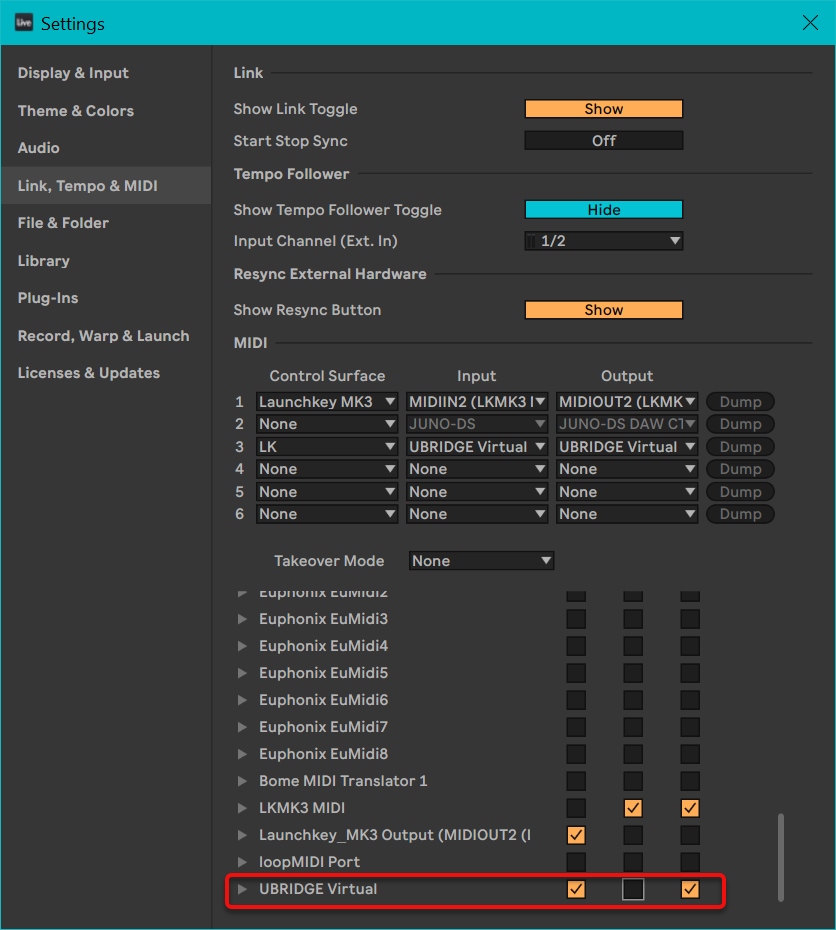836x930 pixels.
Task: Enable the middle checkbox for UBRIDGE Virtual
Action: click(x=633, y=889)
